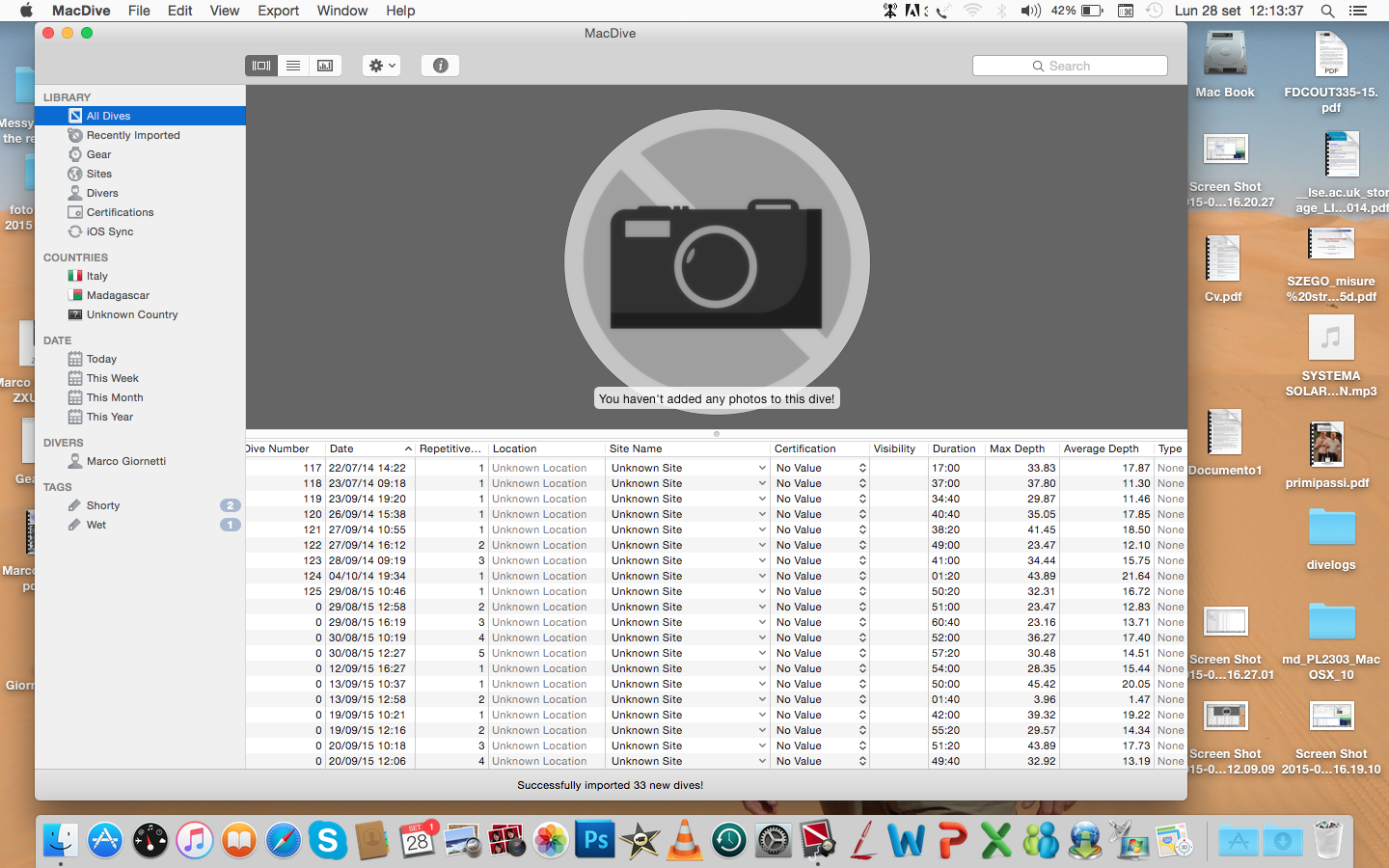Open the File menu in the menu bar
This screenshot has width=1389, height=868.
pyautogui.click(x=139, y=11)
